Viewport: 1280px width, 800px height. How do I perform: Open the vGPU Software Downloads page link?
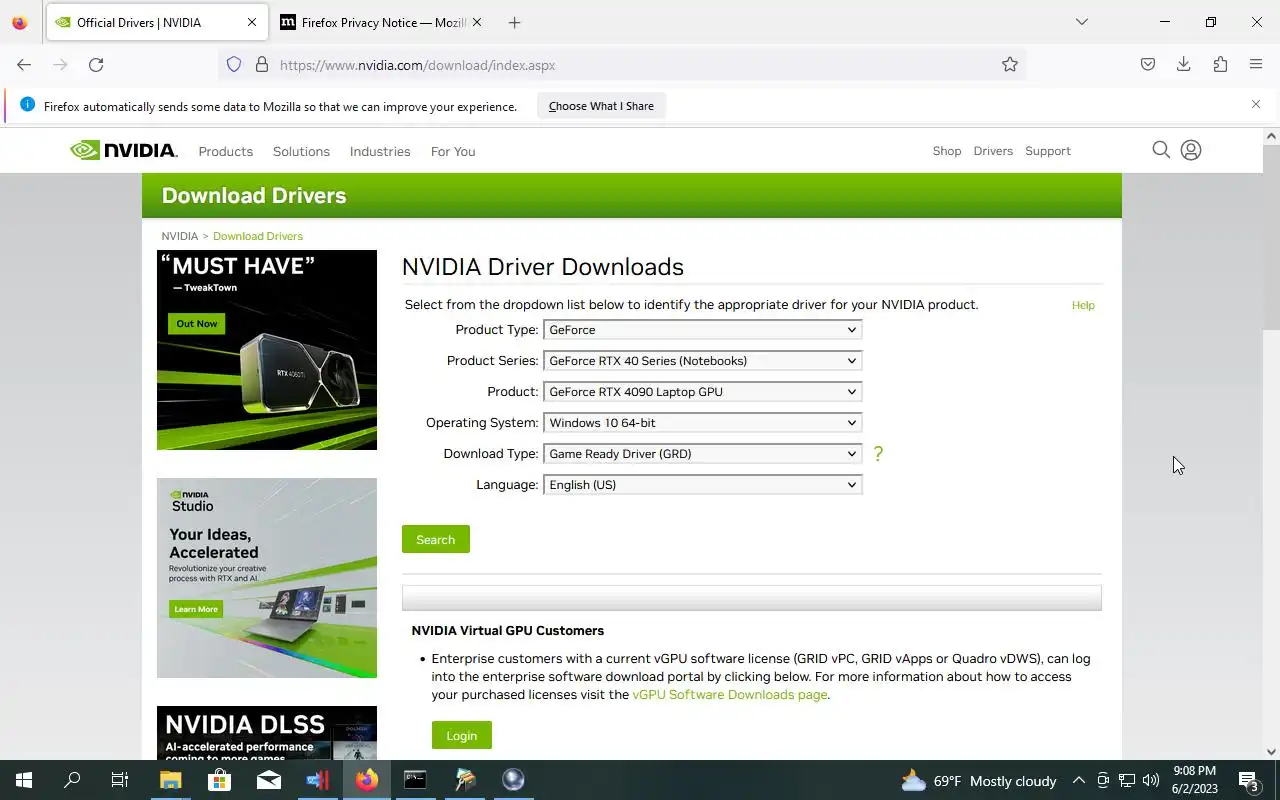730,694
